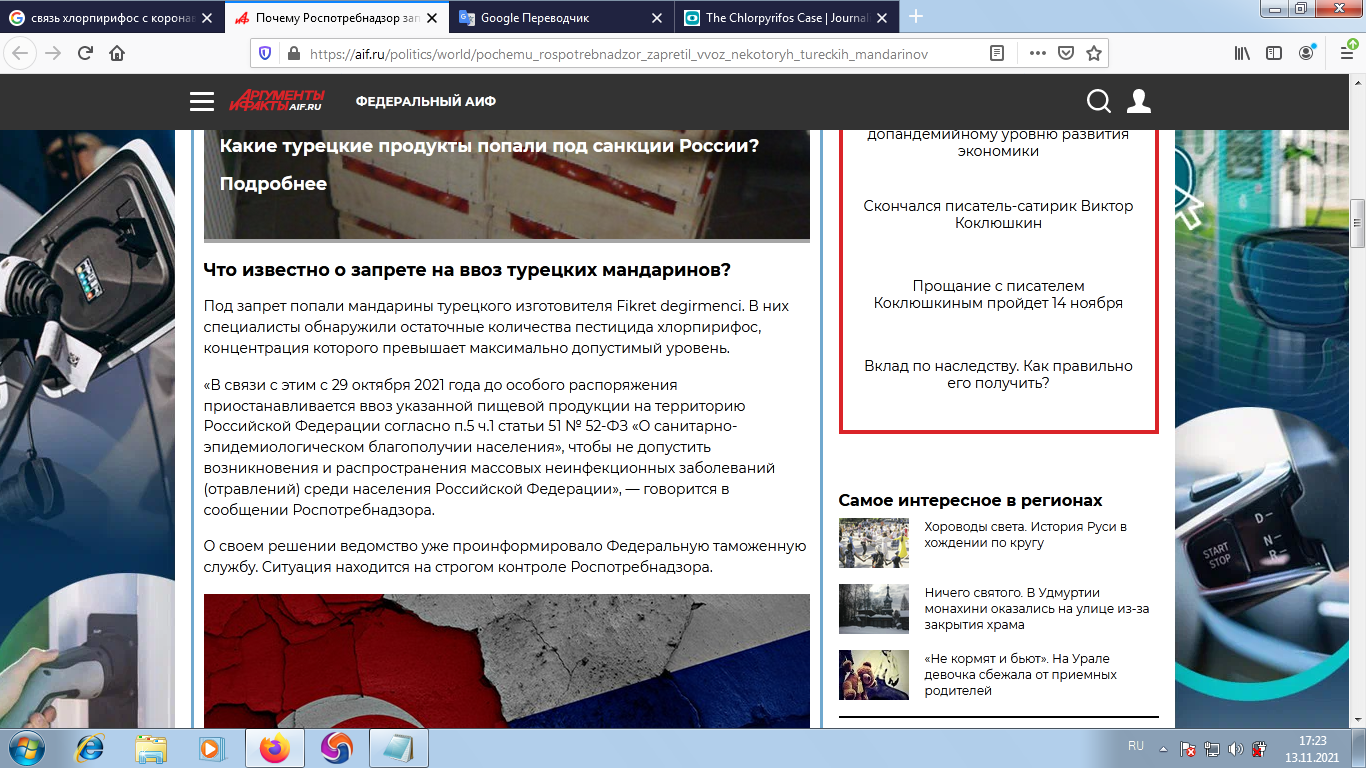Toggle the Firefox sidebar view
This screenshot has height=768, width=1366.
click(1274, 53)
